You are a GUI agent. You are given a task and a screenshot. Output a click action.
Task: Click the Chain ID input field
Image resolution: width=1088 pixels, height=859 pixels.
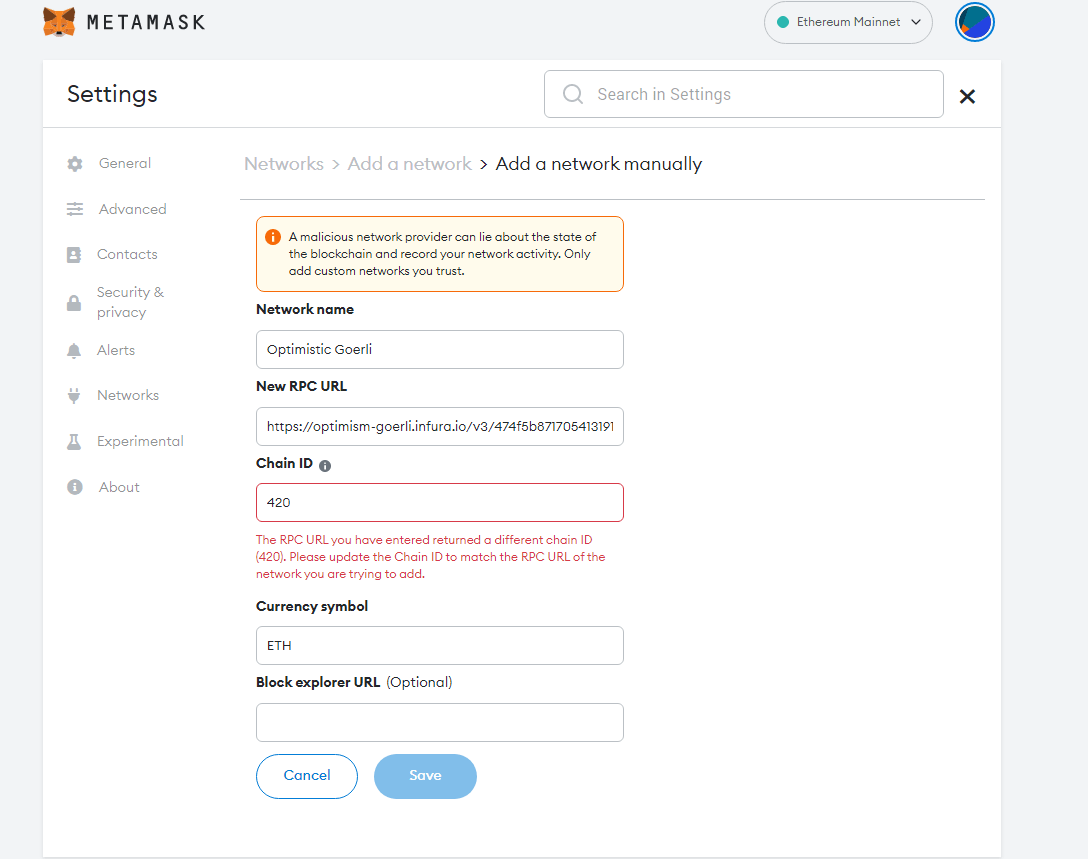coord(440,502)
